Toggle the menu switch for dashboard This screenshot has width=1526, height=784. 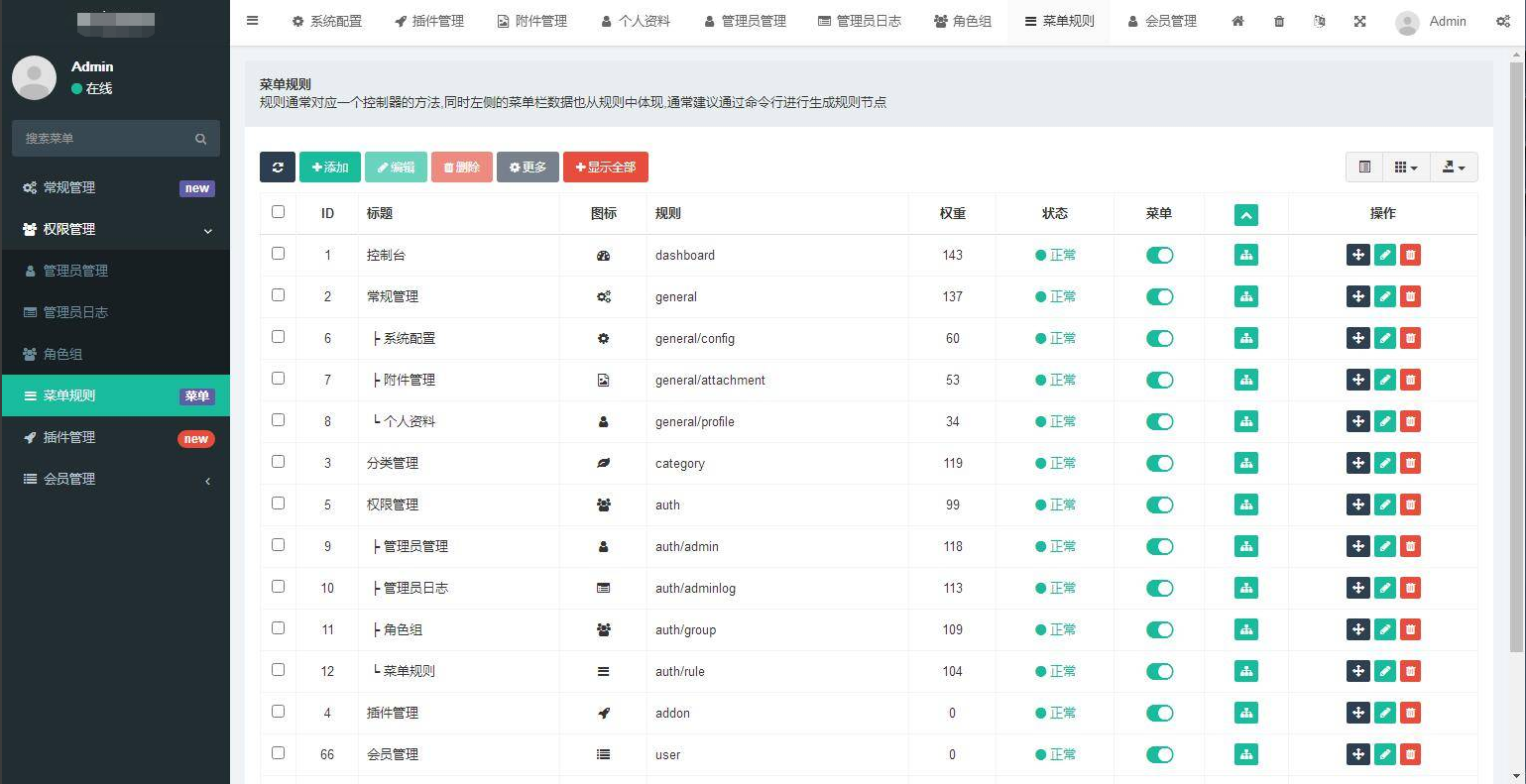[1159, 255]
